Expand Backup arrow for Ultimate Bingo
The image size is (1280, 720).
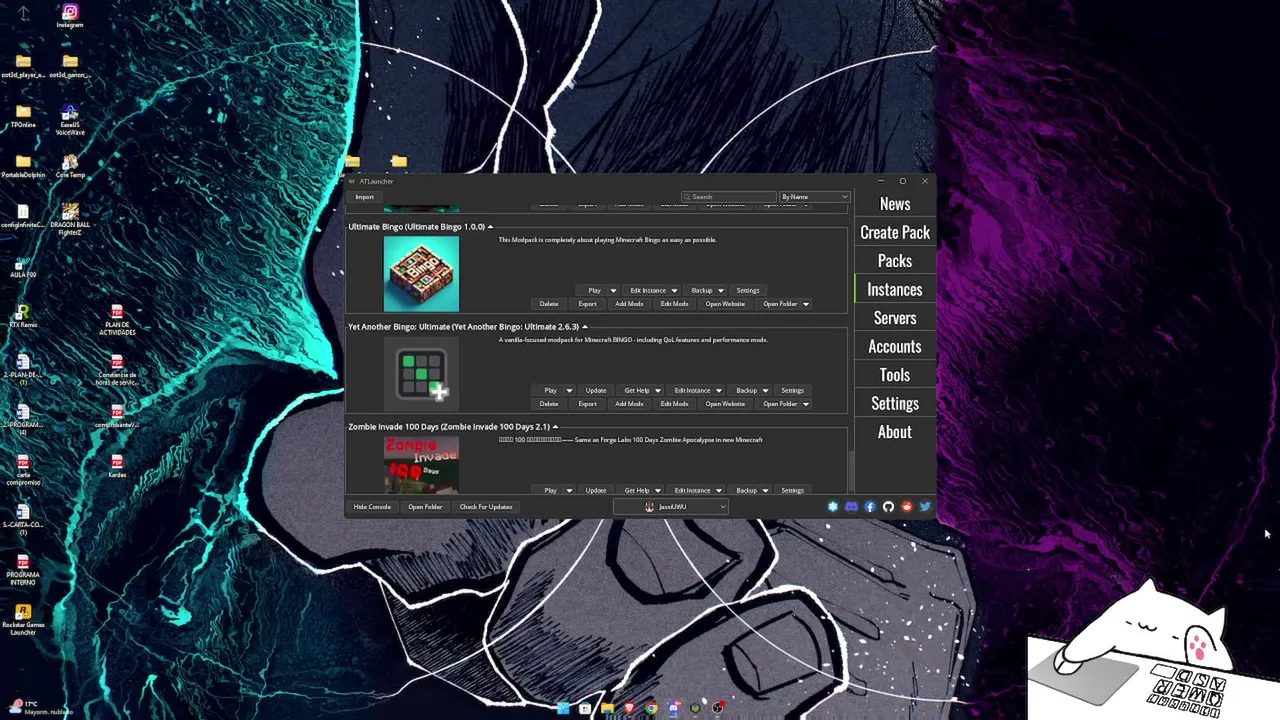pos(720,291)
